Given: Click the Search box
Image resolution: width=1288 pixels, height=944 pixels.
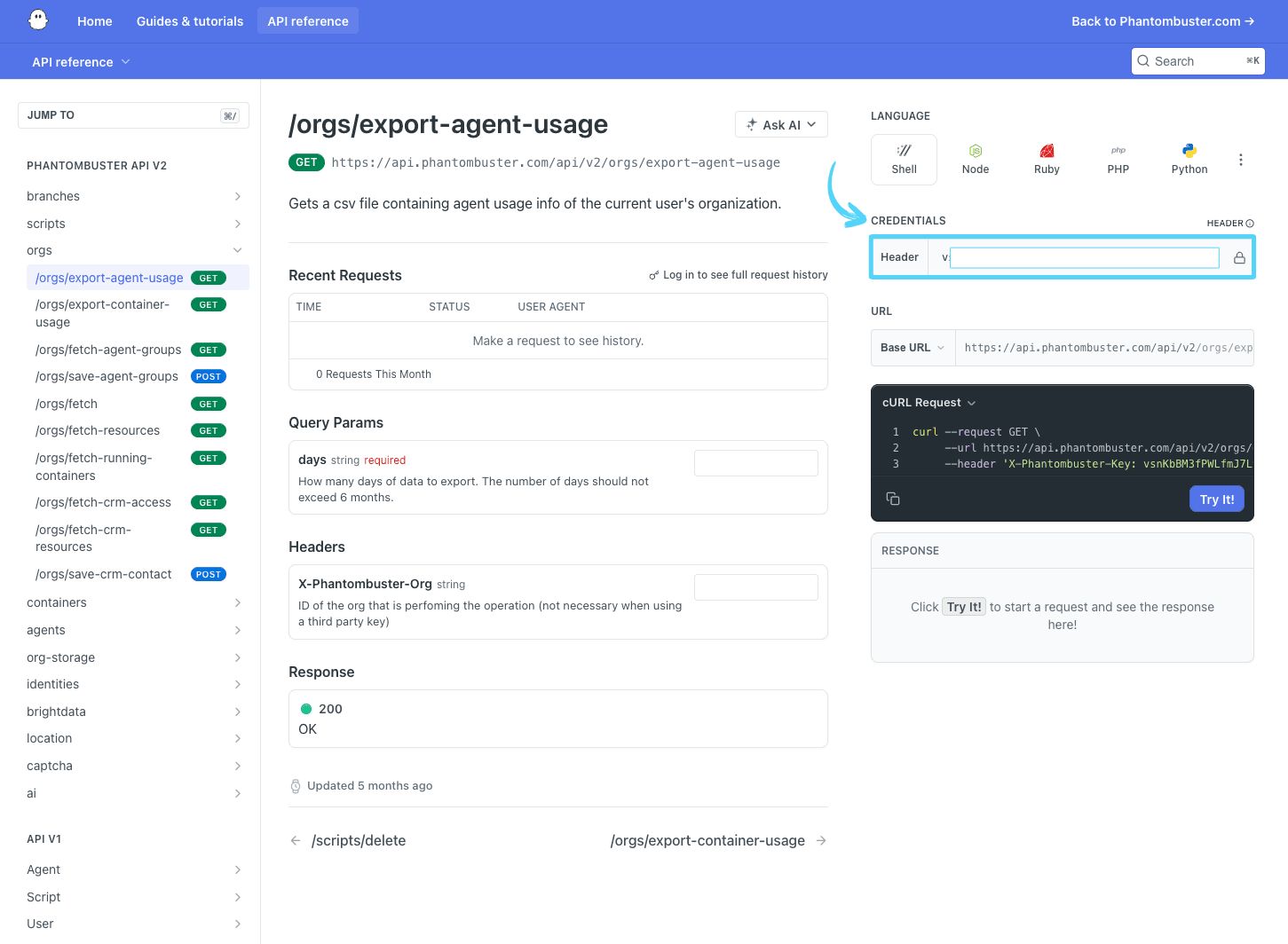Looking at the screenshot, I should pos(1198,61).
